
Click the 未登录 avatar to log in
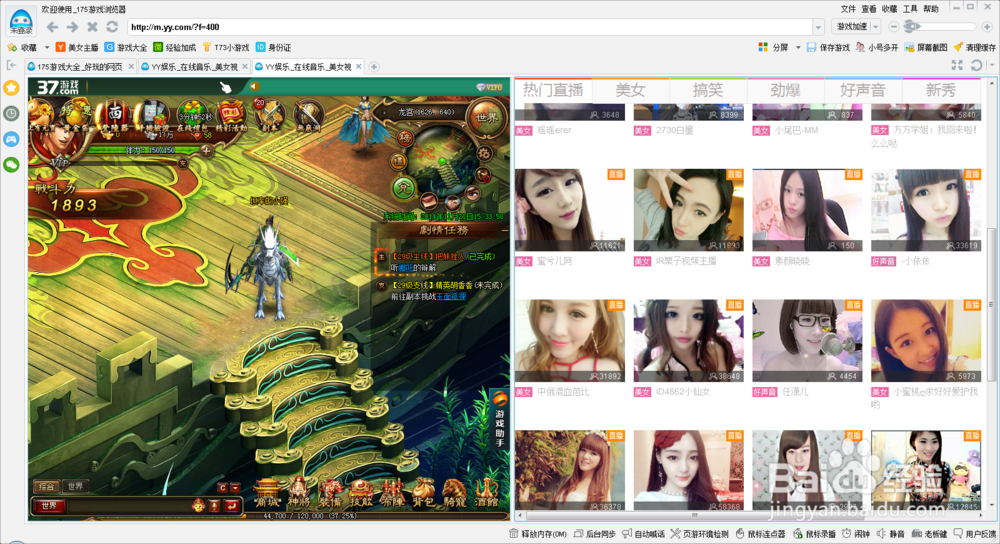(21, 21)
